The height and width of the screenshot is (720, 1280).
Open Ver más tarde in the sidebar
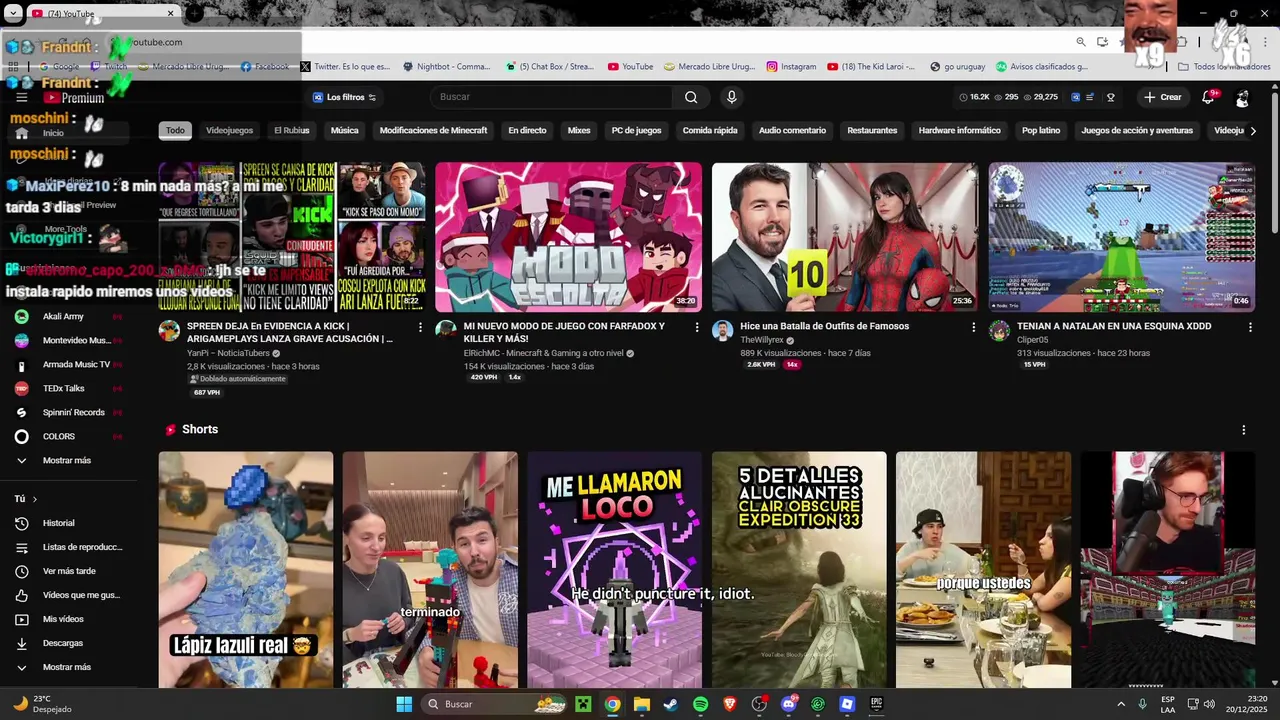pyautogui.click(x=68, y=571)
